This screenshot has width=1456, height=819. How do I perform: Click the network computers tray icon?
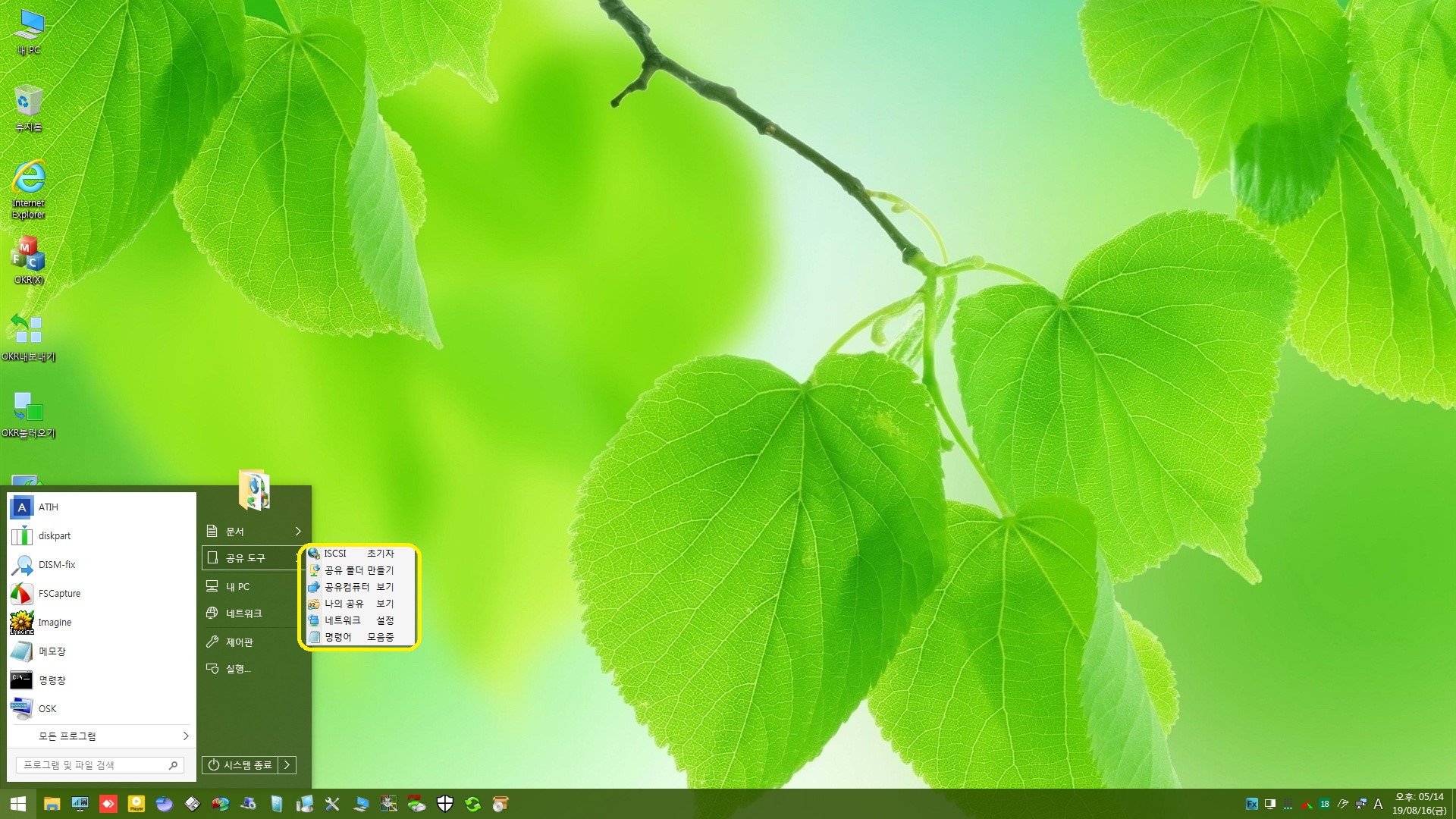[1361, 804]
